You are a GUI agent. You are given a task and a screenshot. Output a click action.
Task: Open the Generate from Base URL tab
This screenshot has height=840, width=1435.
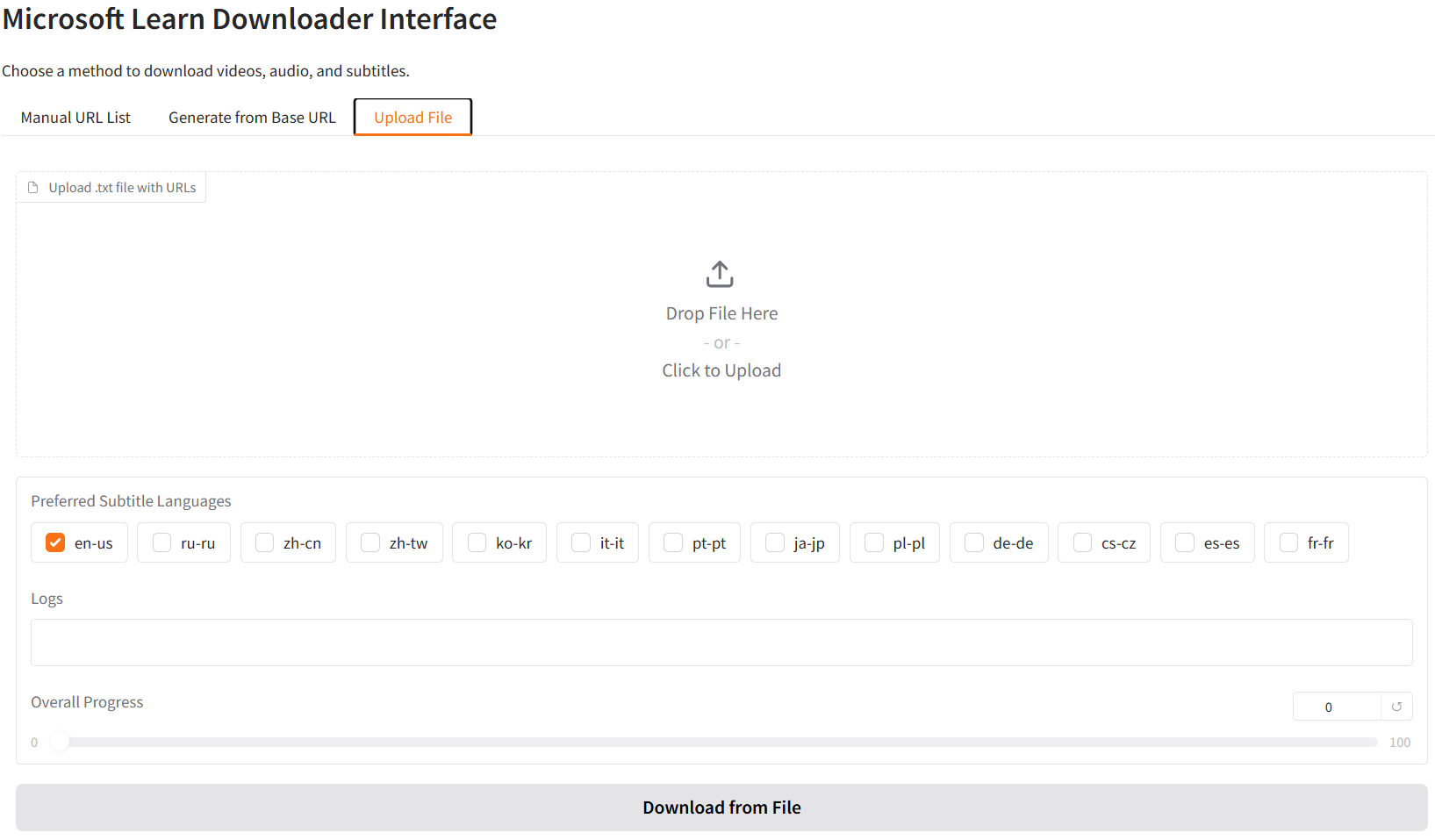(252, 118)
